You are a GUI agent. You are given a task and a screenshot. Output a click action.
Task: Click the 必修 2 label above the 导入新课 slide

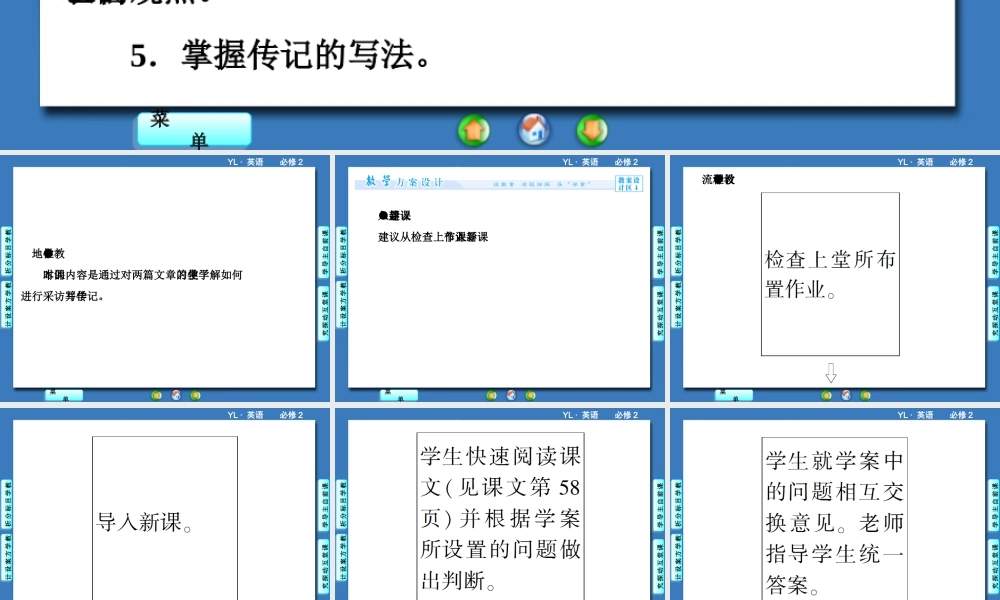point(291,415)
